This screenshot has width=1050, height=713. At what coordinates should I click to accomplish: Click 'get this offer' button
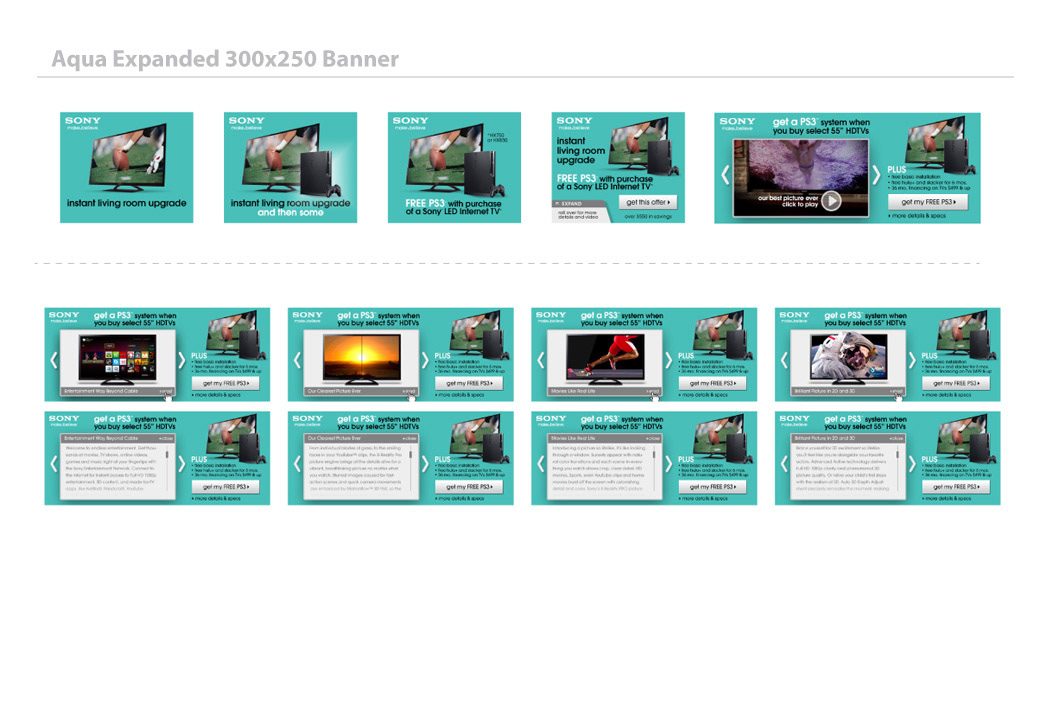point(648,202)
